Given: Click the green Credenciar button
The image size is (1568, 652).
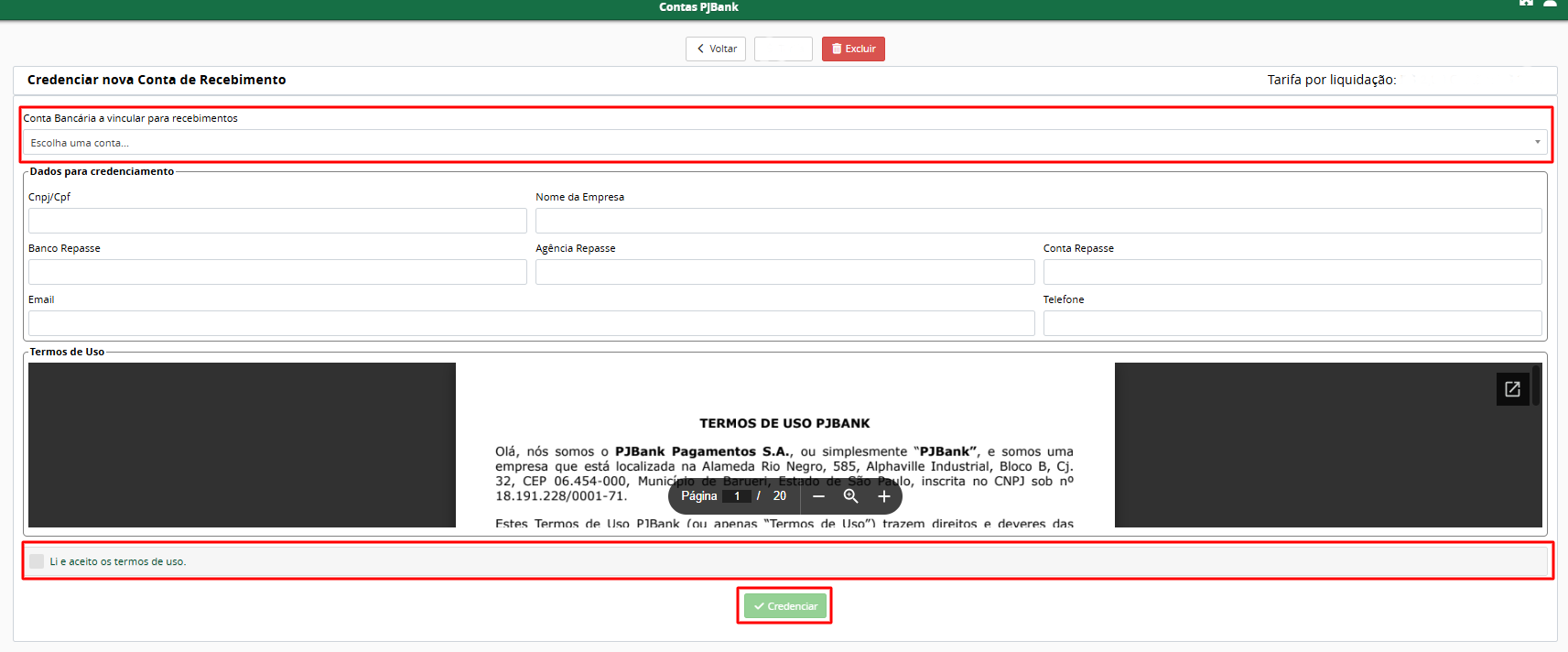Looking at the screenshot, I should tap(785, 606).
